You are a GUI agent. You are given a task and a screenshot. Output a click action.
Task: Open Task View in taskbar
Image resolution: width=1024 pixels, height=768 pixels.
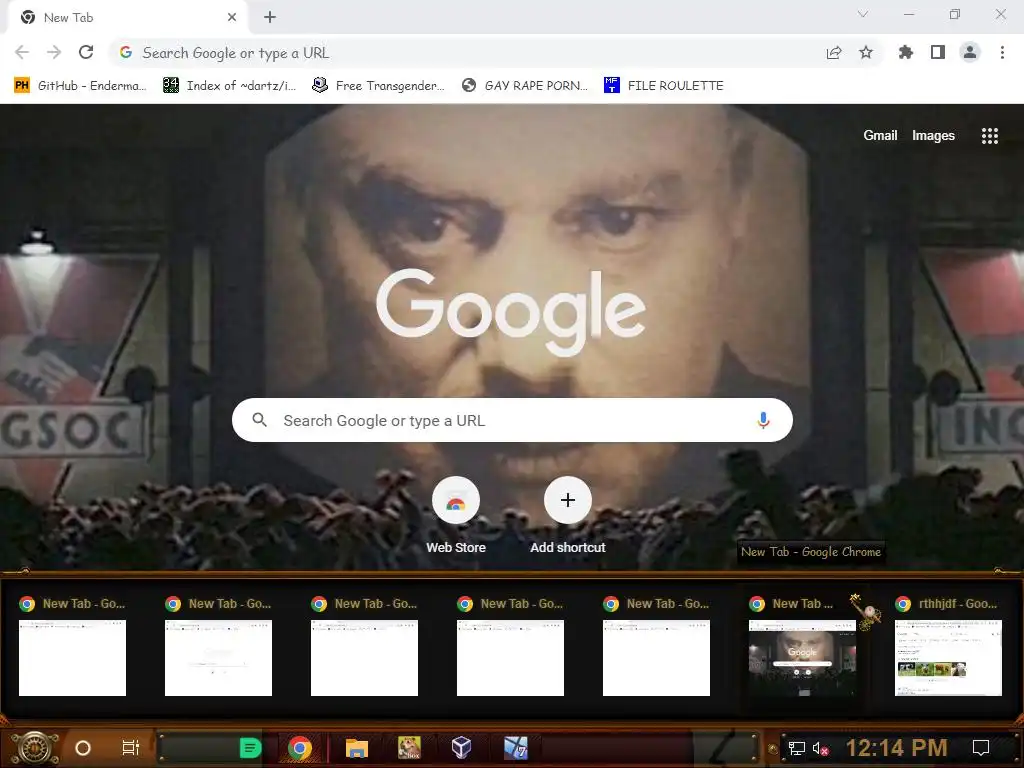pos(131,748)
